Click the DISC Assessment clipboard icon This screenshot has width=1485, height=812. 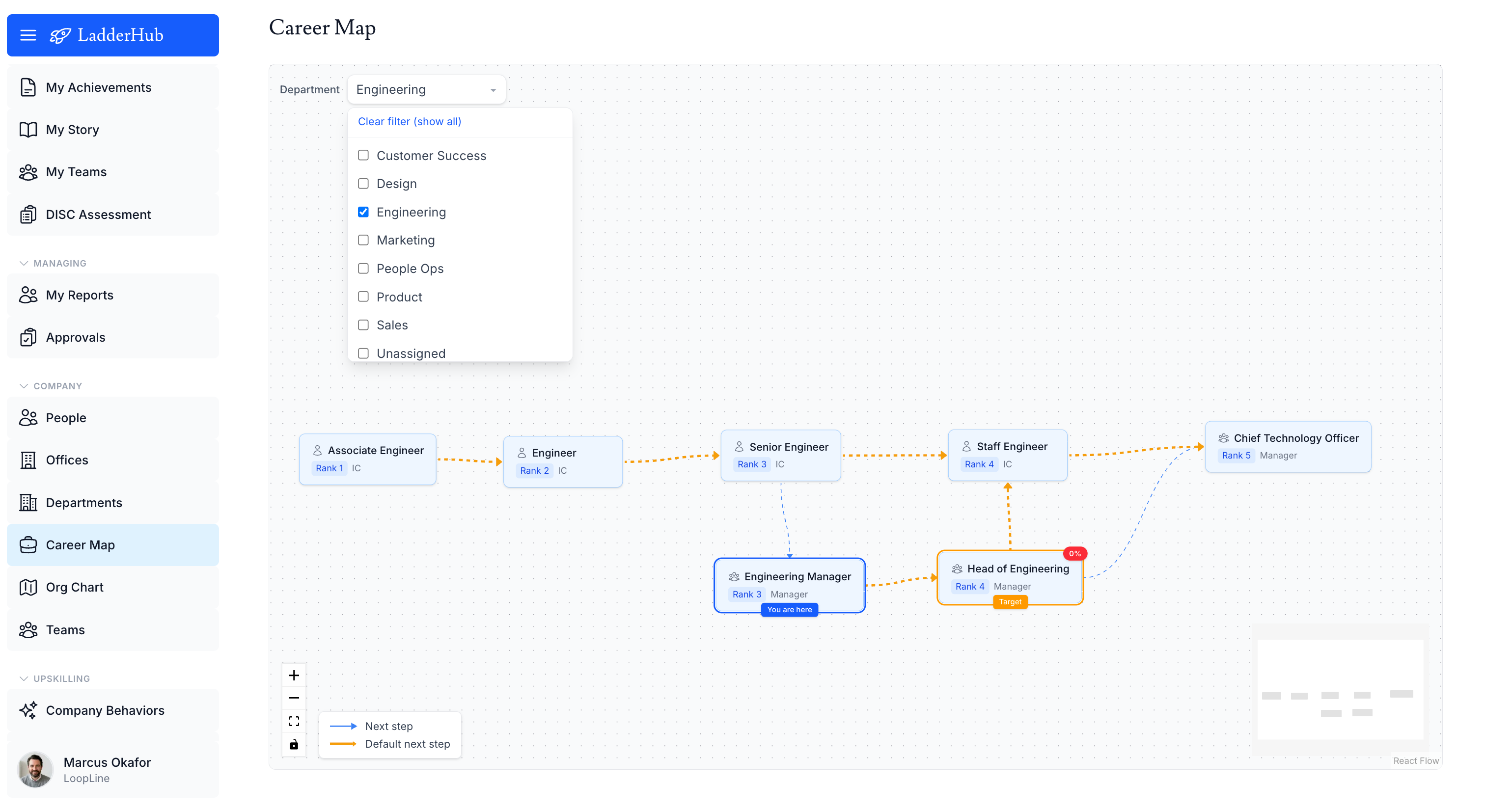[x=27, y=215]
